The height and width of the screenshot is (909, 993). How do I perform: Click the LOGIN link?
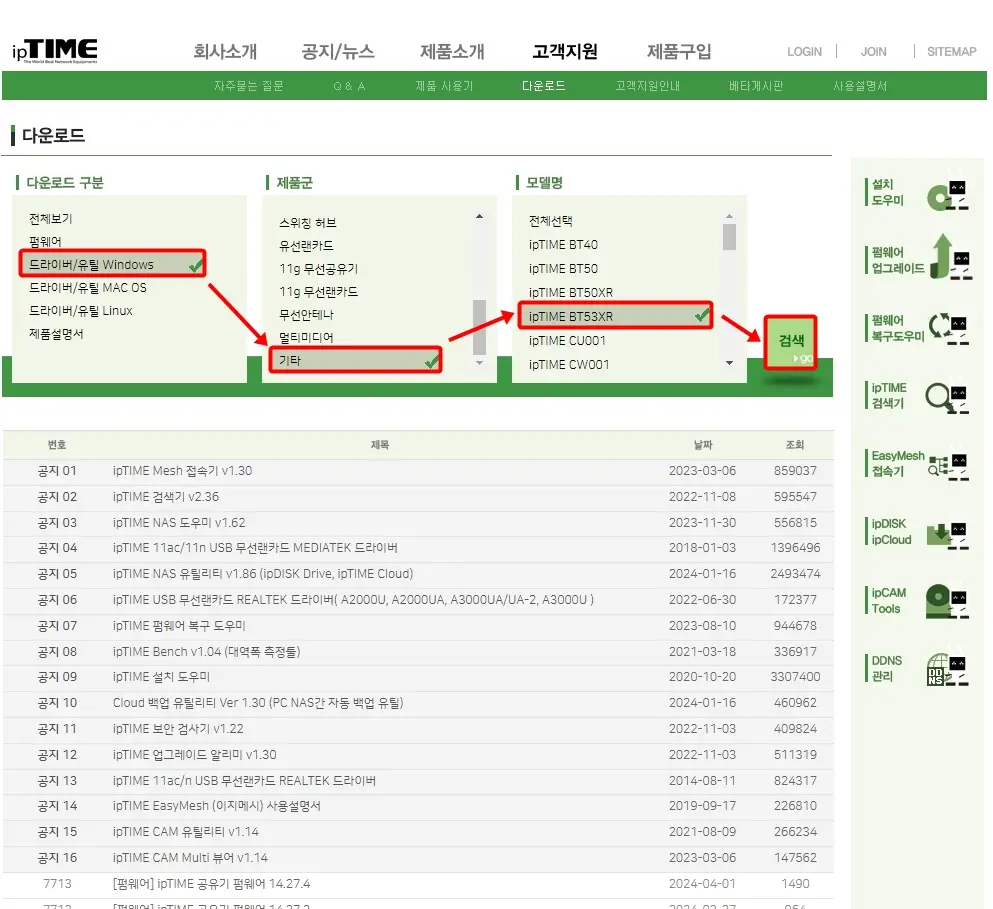[804, 51]
